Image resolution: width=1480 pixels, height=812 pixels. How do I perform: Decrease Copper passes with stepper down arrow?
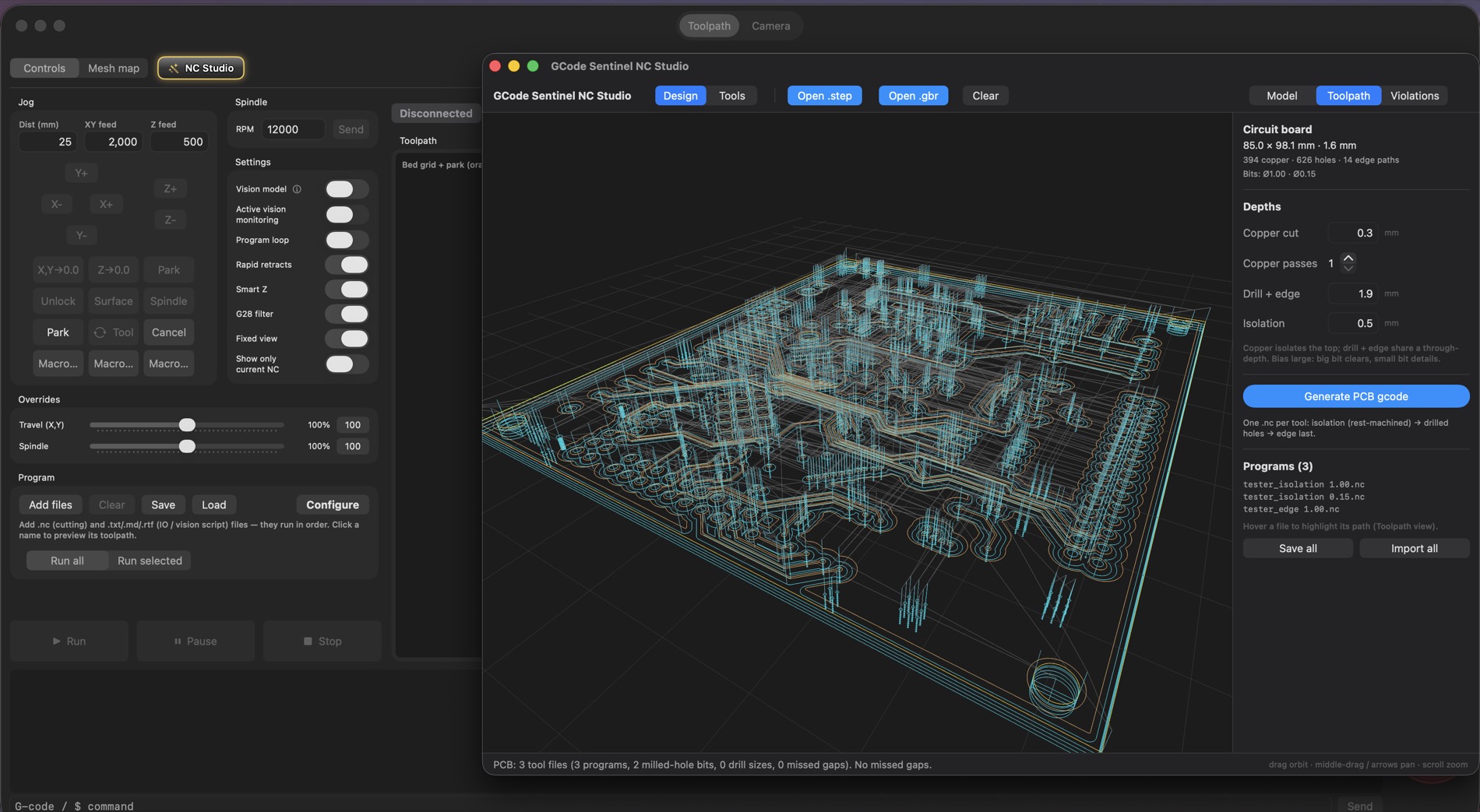[1348, 269]
